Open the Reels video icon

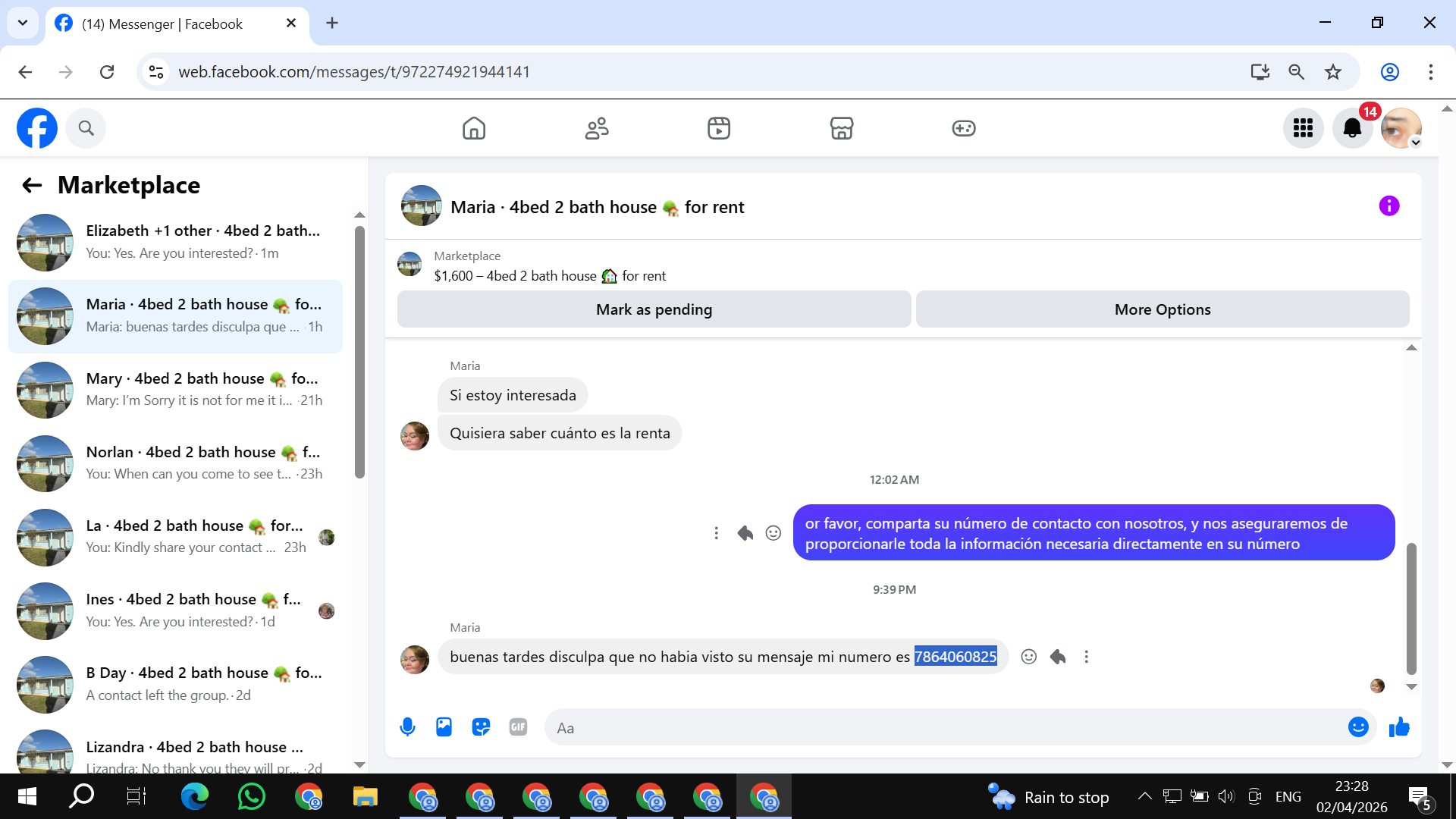(719, 128)
